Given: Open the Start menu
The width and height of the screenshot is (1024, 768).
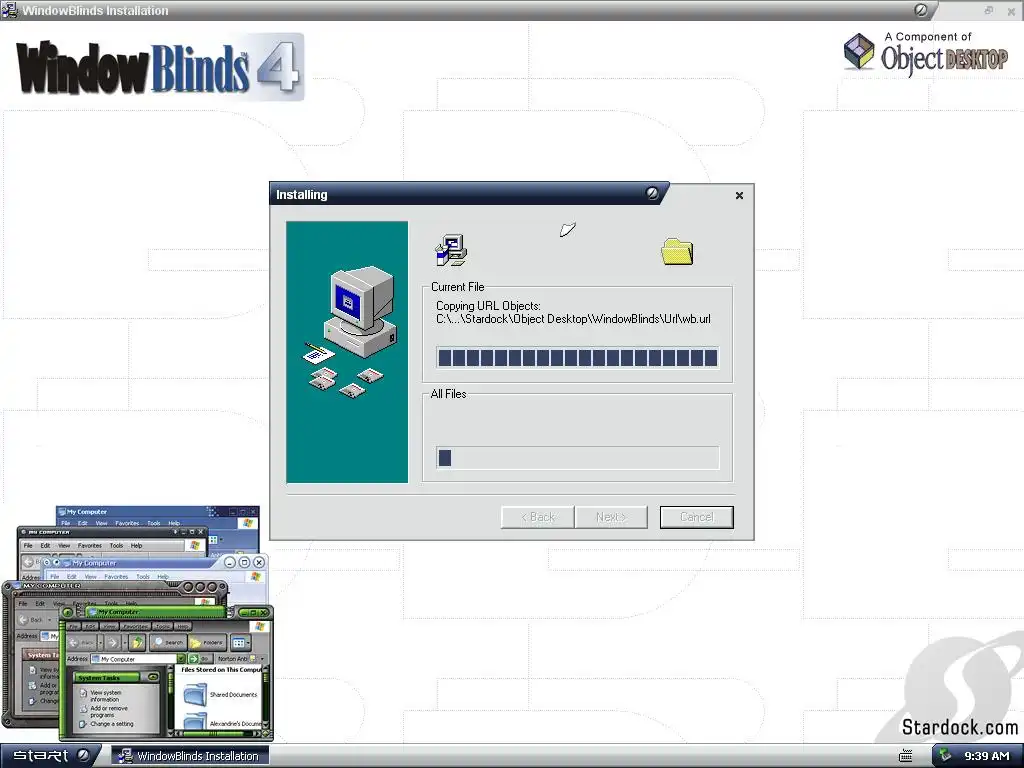Looking at the screenshot, I should tap(50, 756).
